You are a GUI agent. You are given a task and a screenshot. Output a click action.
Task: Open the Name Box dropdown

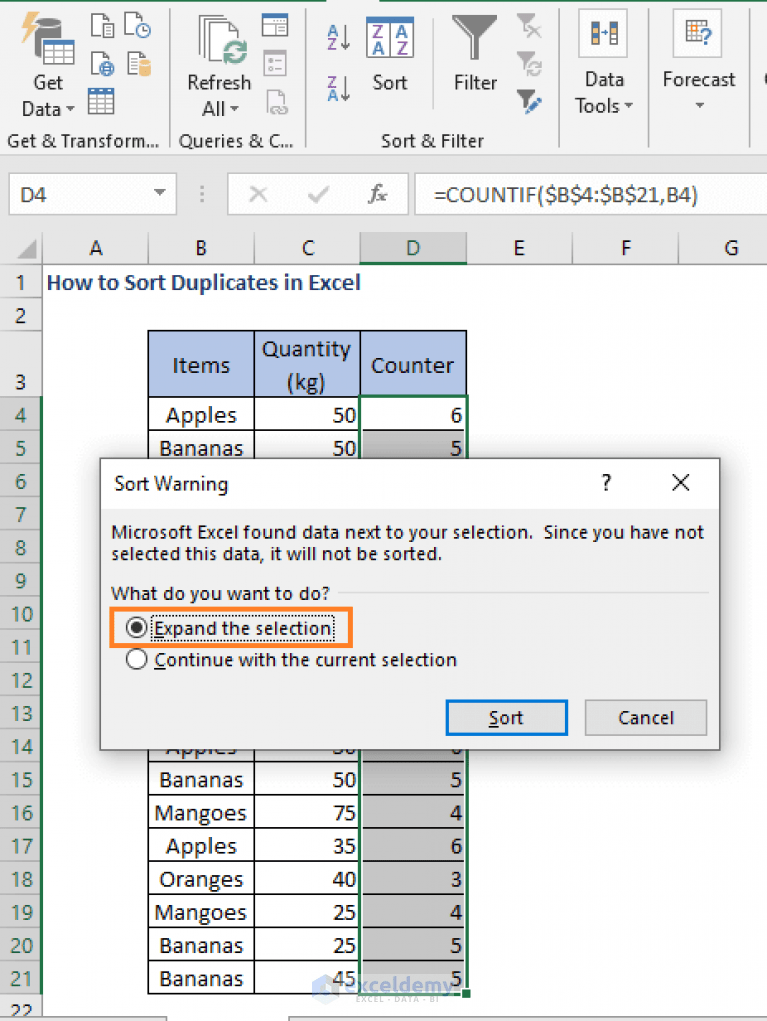coord(158,194)
